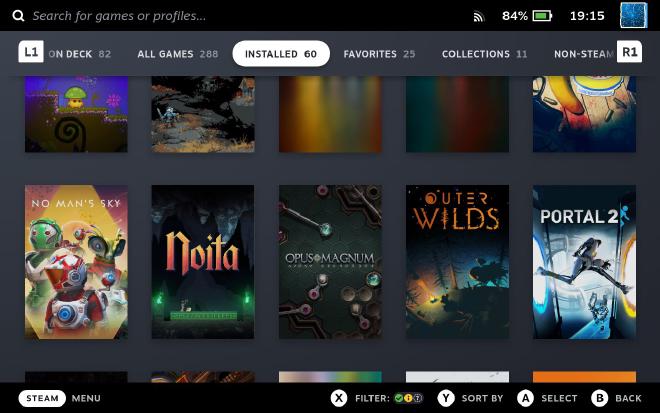The height and width of the screenshot is (413, 660).
Task: Click the search magnifier icon
Action: pyautogui.click(x=18, y=16)
